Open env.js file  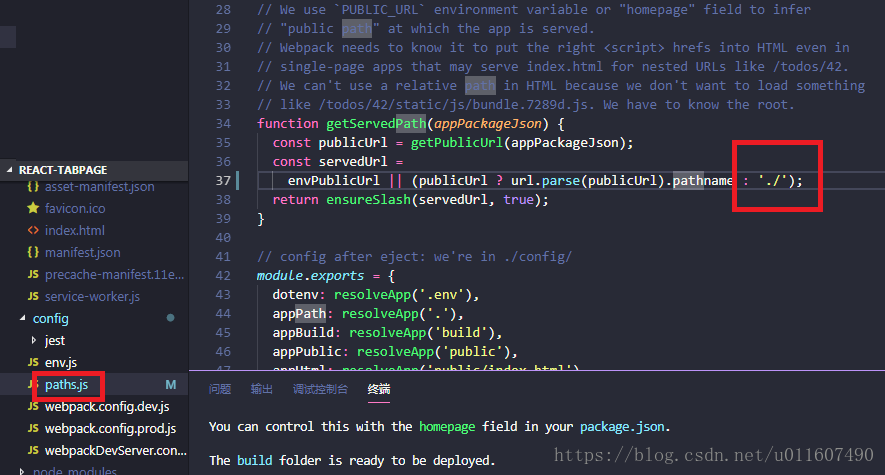coord(60,363)
